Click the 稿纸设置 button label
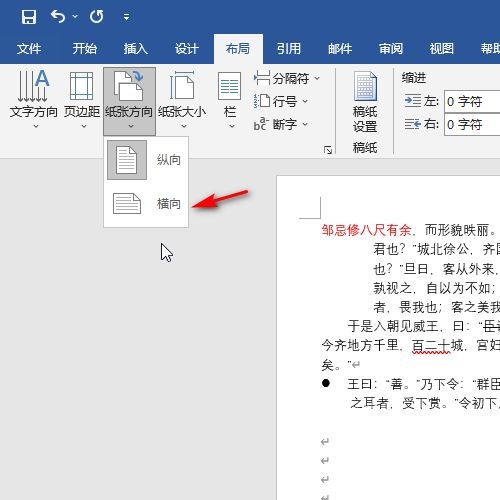This screenshot has width=500, height=500. pyautogui.click(x=365, y=119)
